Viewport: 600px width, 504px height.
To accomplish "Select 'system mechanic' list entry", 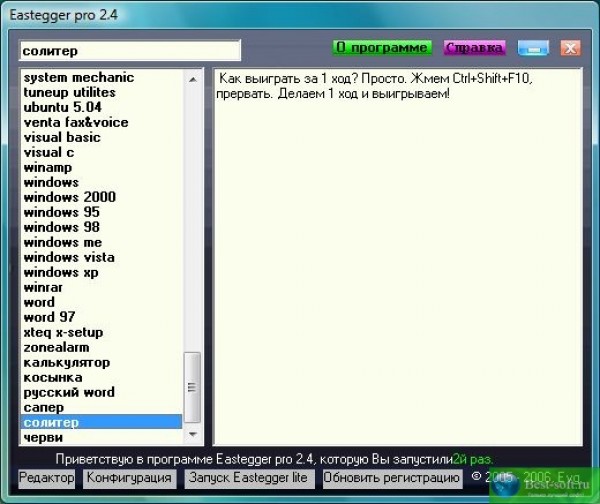I will [78, 78].
